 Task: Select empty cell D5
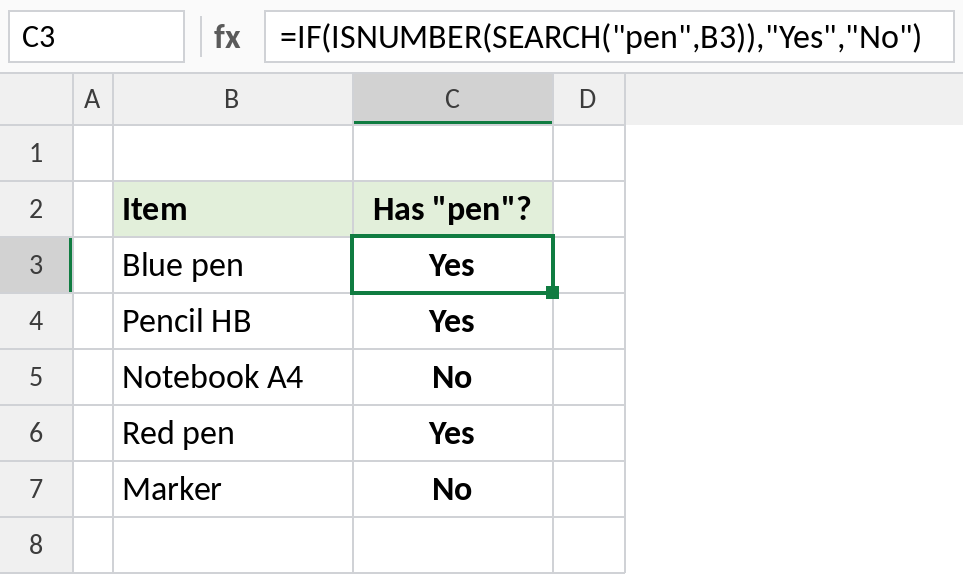[588, 377]
